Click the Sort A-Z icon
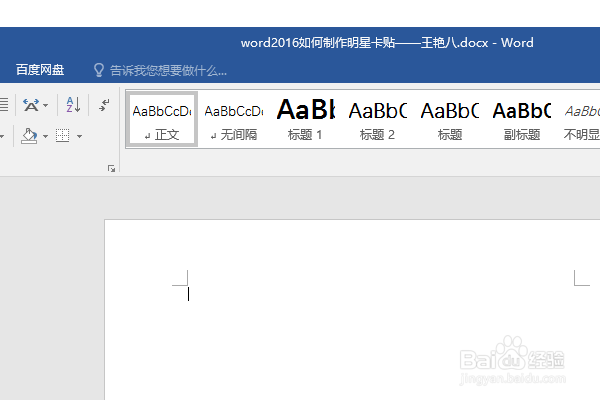 click(73, 104)
